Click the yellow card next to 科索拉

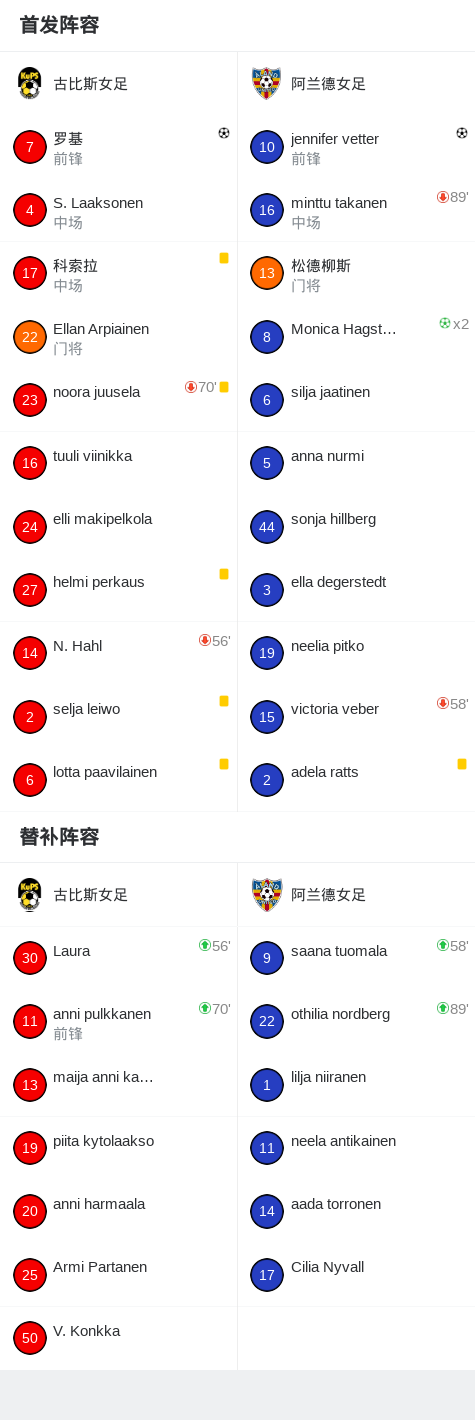click(224, 258)
